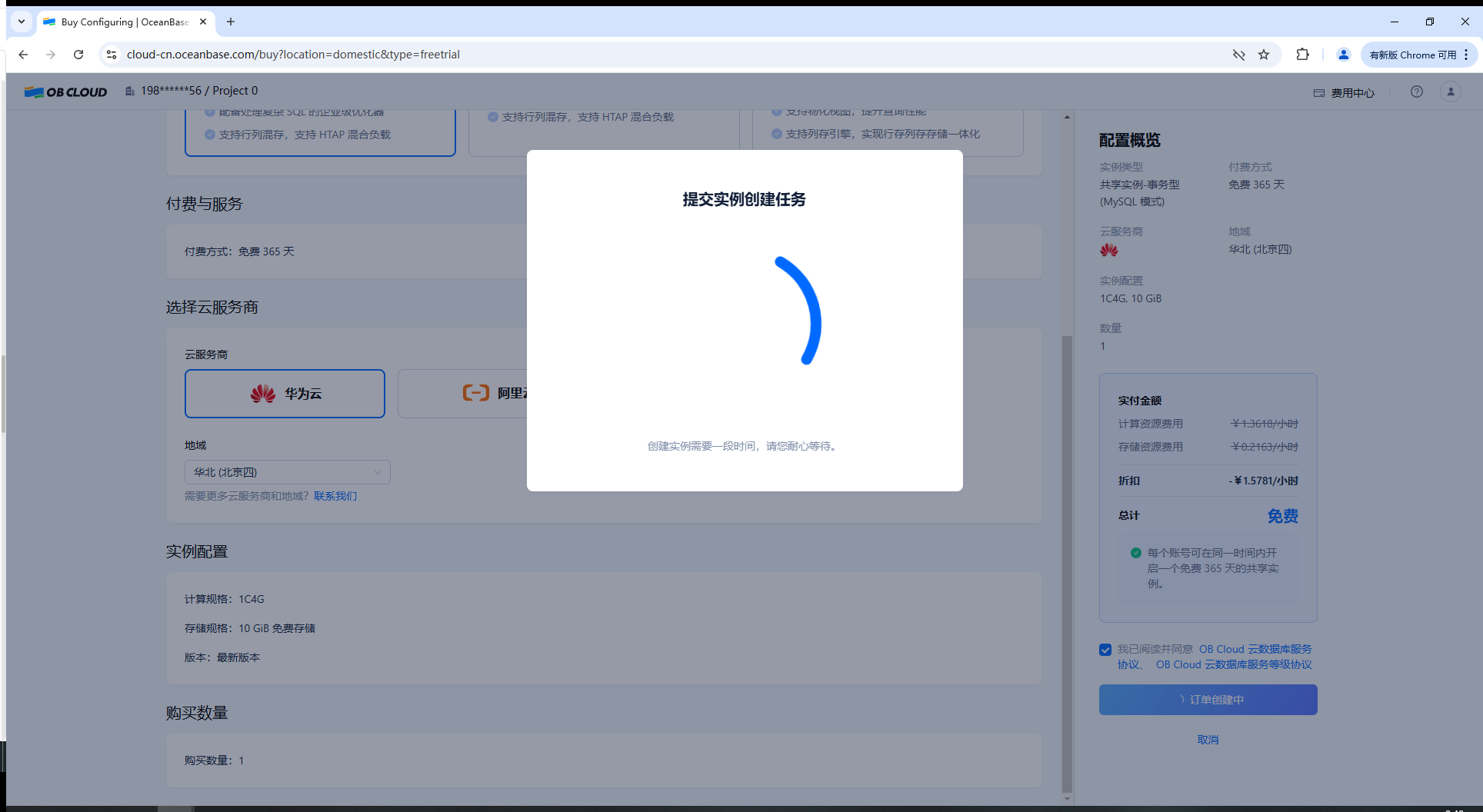Click the 198******56 / Project 0 breadcrumb
The width and height of the screenshot is (1483, 812).
[x=199, y=91]
